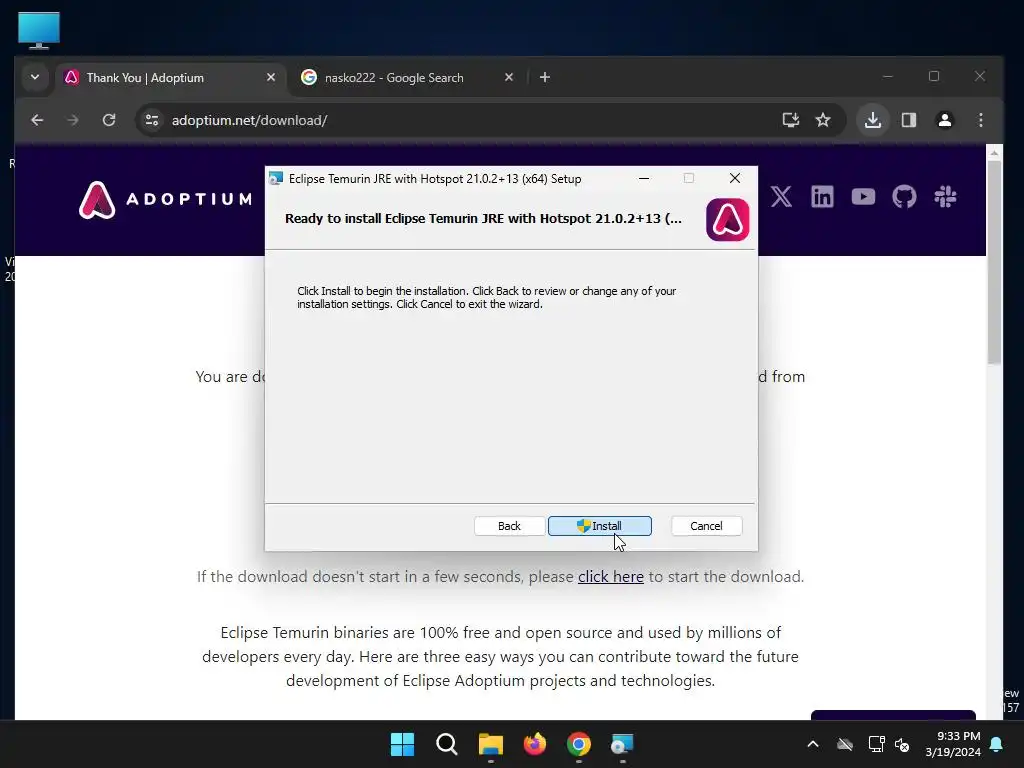Cancel the Eclipse Temurin setup wizard

click(706, 526)
